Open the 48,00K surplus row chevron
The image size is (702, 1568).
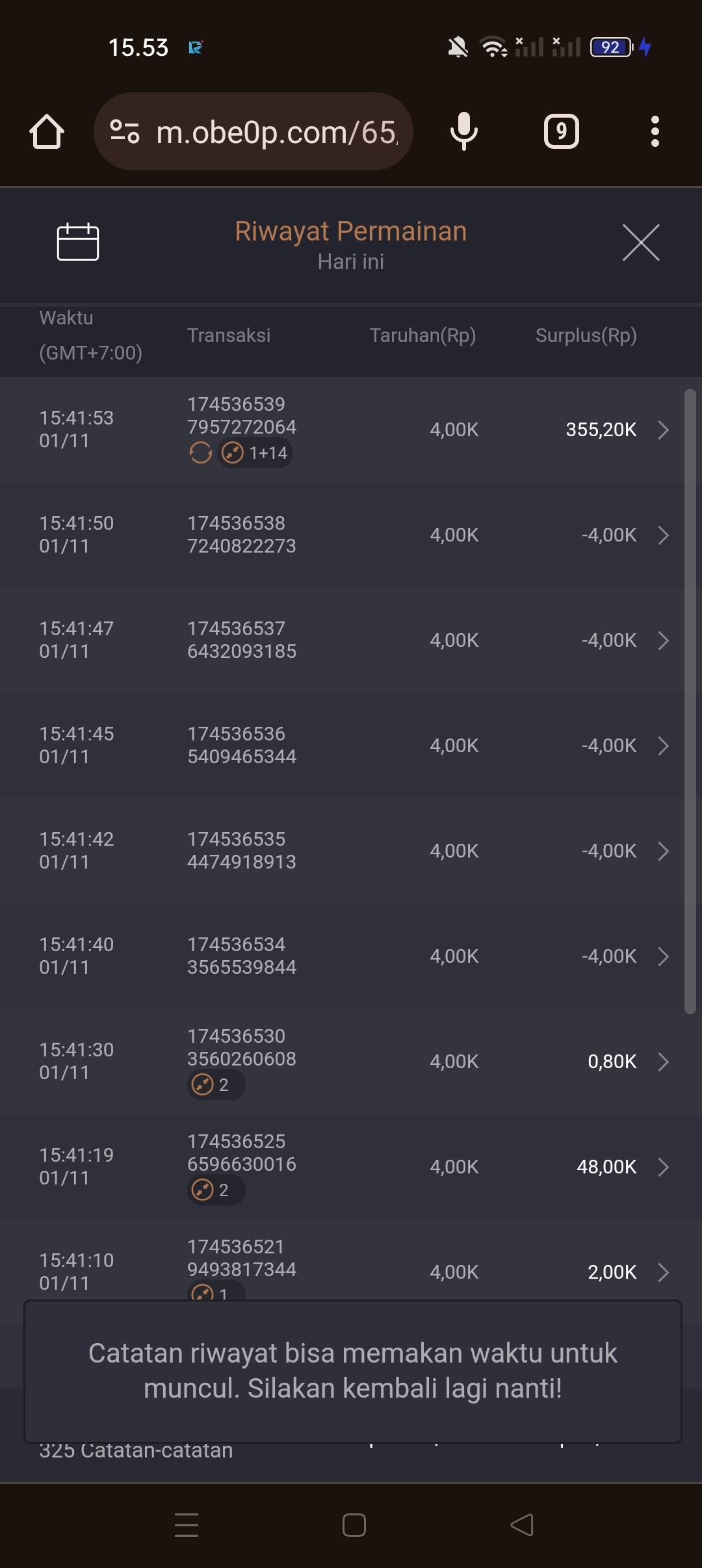tap(663, 1167)
